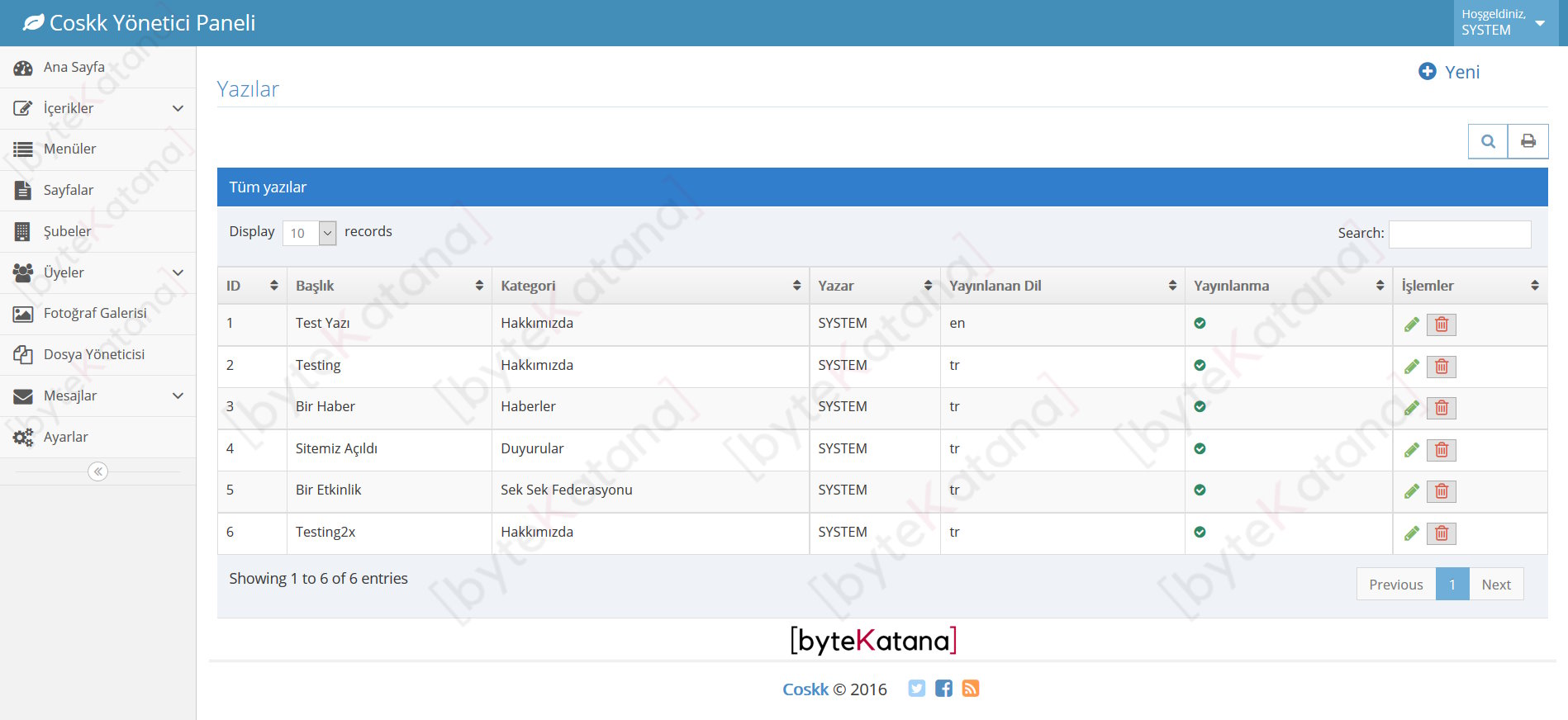Viewport: 1568px width, 720px height.
Task: Expand the İçerikler sidebar menu
Action: click(97, 108)
